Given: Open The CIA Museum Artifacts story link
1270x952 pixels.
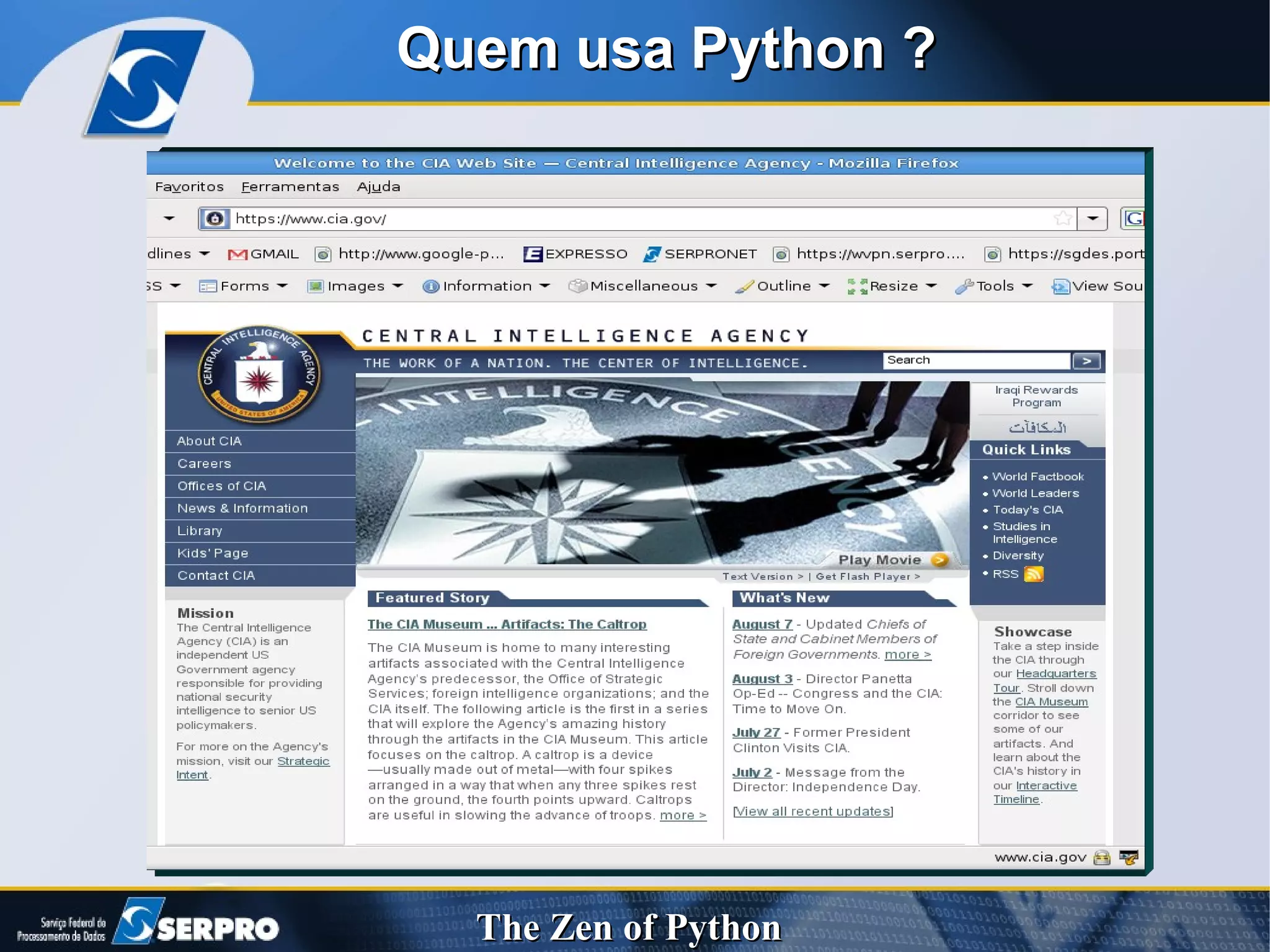Looking at the screenshot, I should point(507,625).
